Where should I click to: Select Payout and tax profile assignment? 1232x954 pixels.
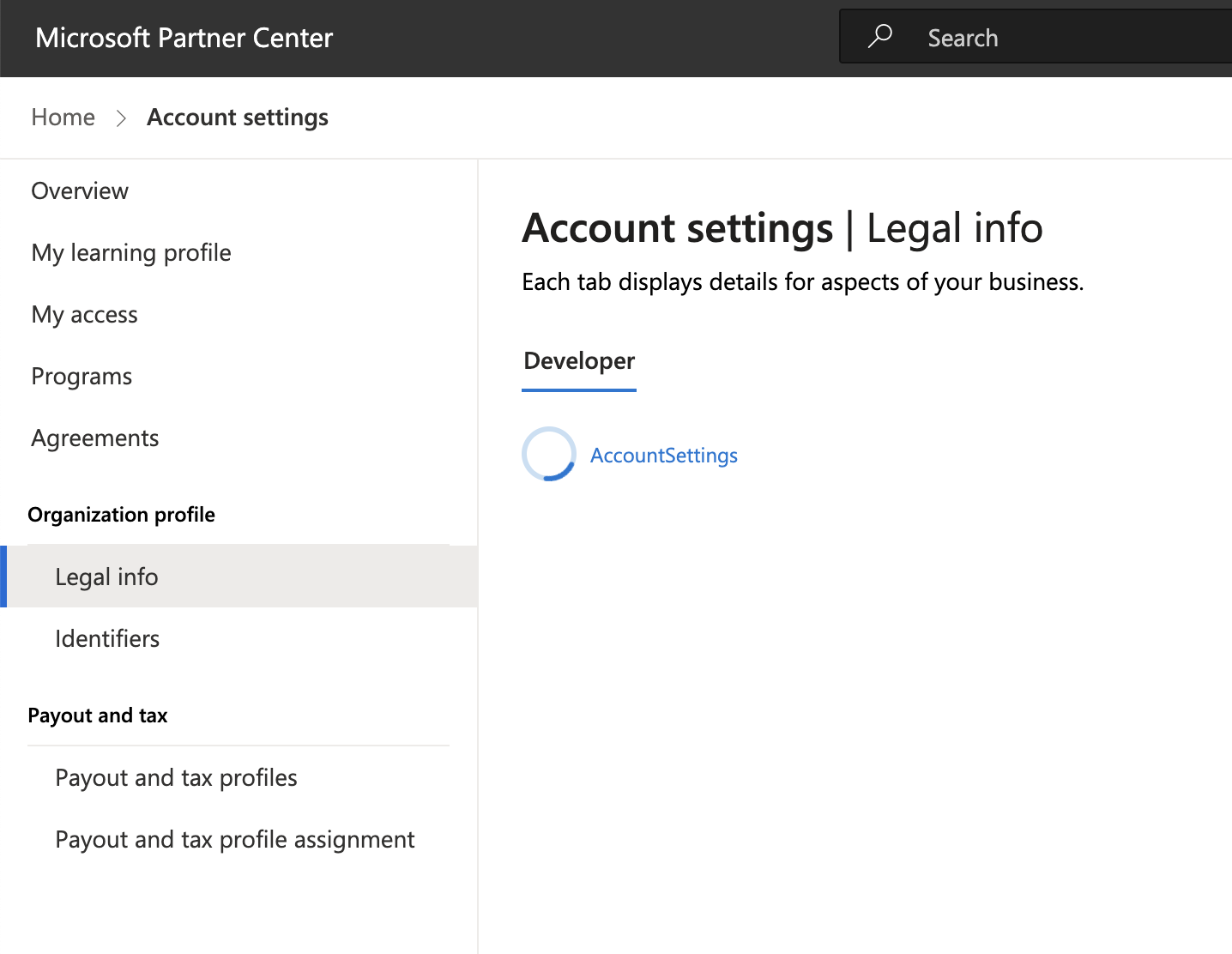click(235, 840)
